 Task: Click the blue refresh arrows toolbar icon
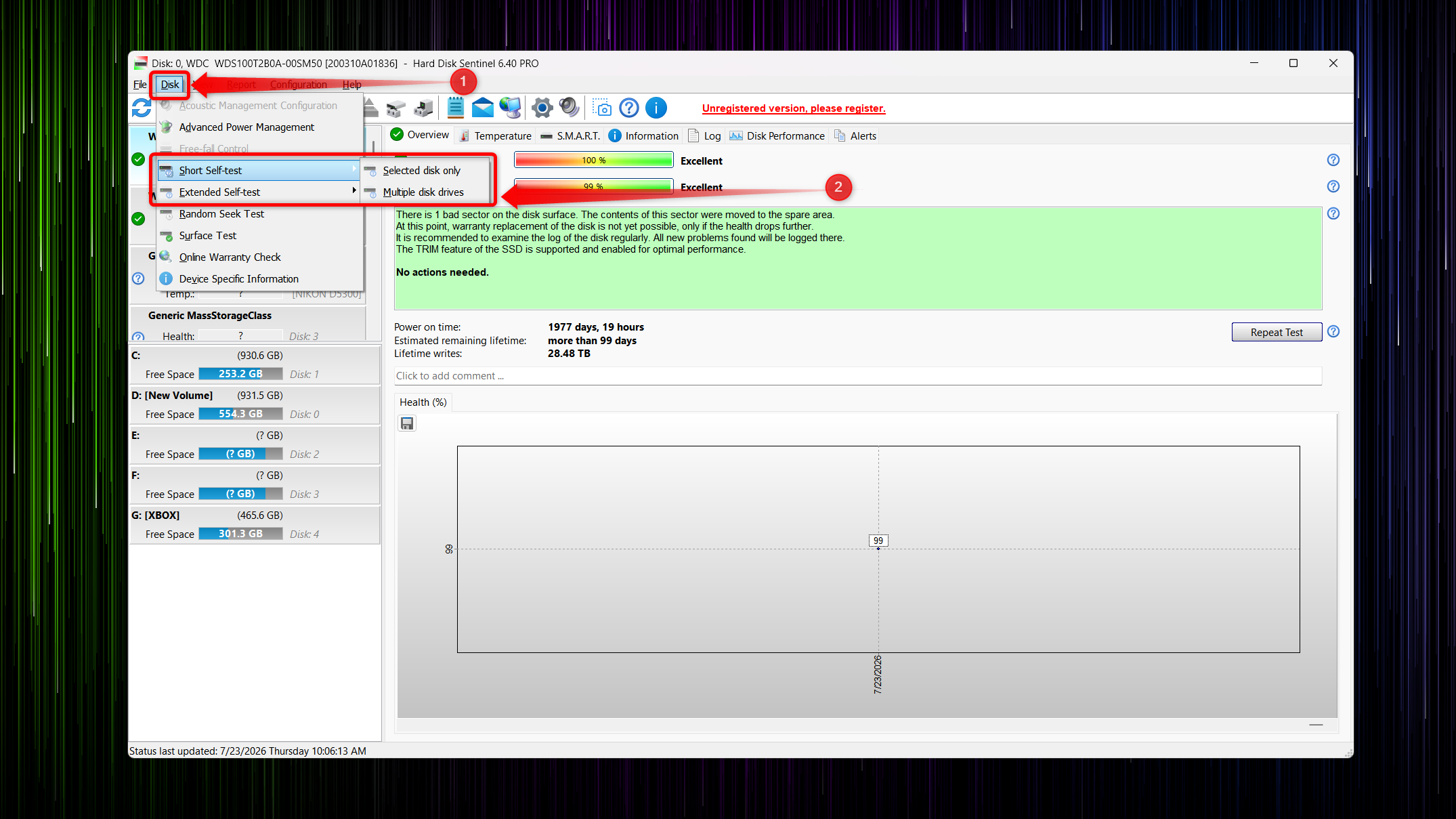[x=142, y=108]
